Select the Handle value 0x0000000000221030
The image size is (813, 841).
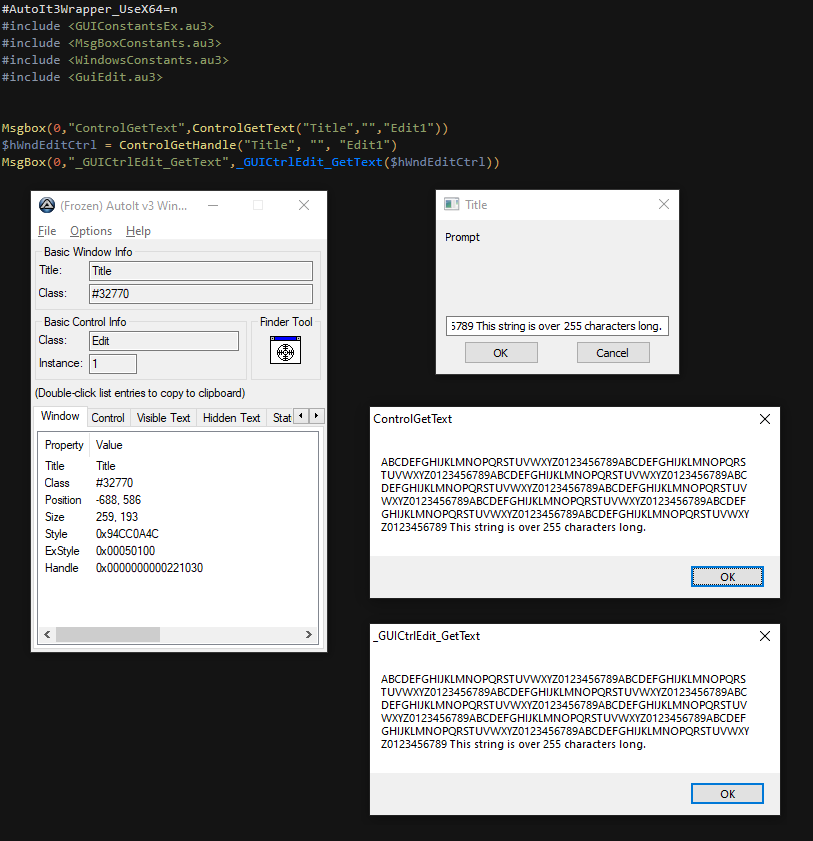point(149,568)
